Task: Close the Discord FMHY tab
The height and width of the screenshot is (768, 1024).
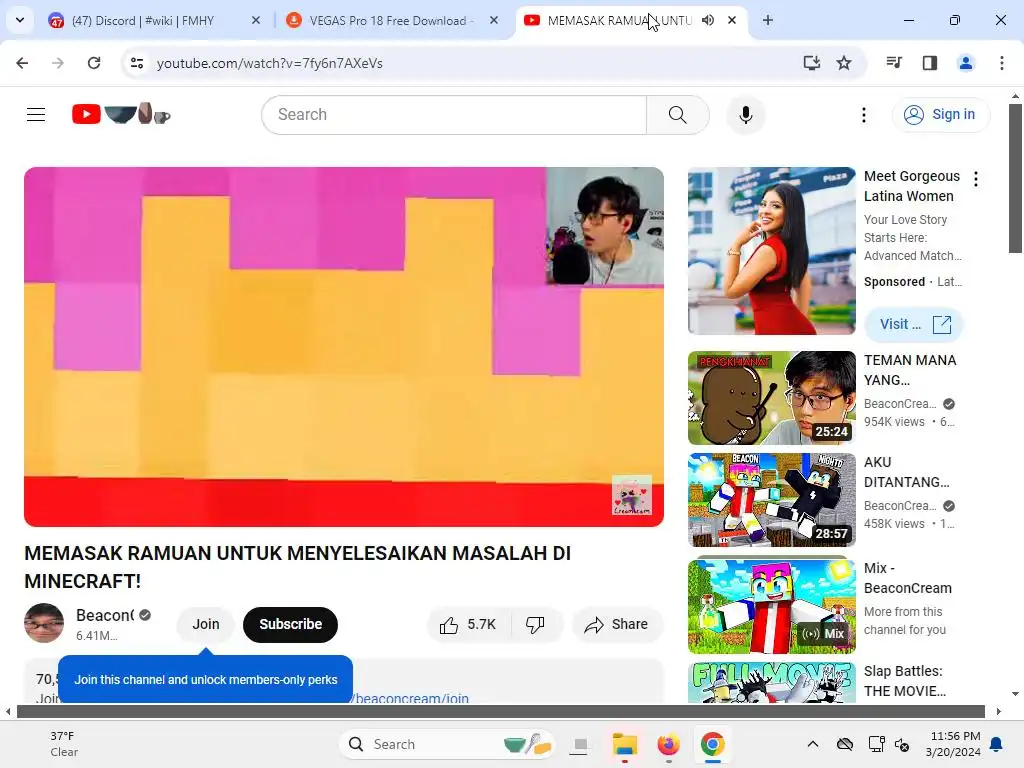Action: [256, 20]
